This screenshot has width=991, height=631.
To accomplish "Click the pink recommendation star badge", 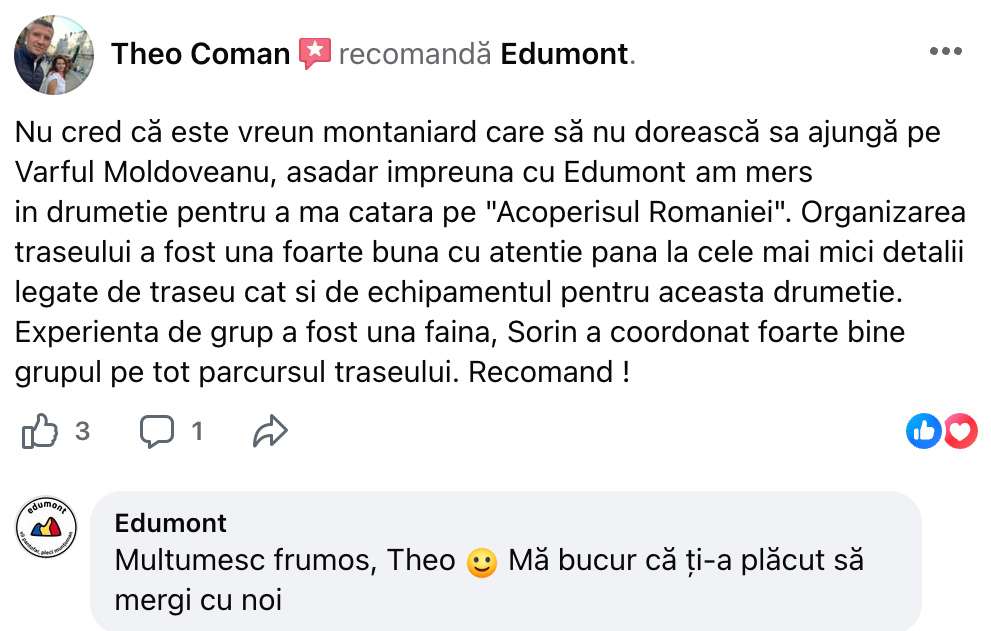I will 314,53.
